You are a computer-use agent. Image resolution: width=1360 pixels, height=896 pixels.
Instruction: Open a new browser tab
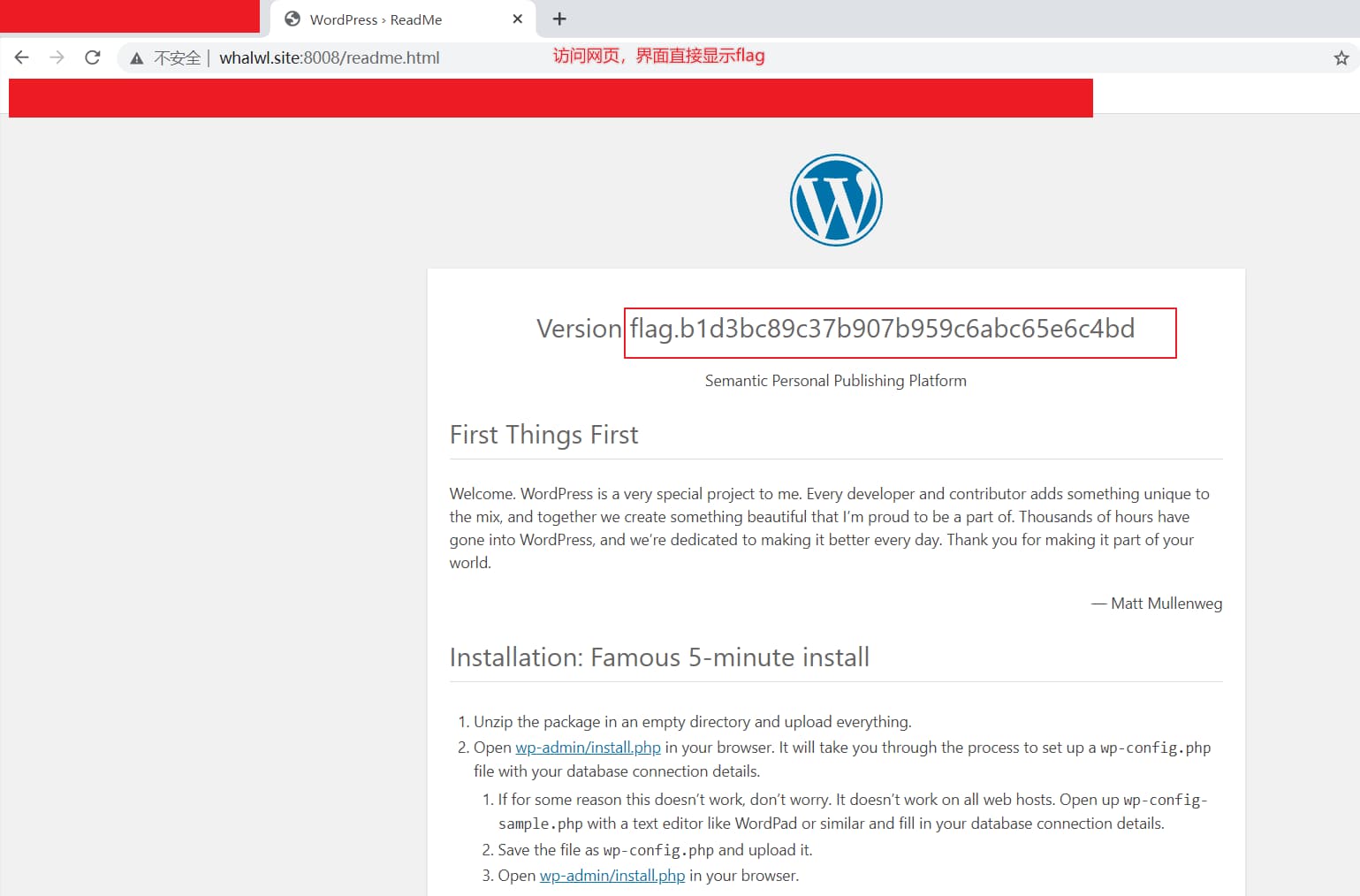click(559, 19)
